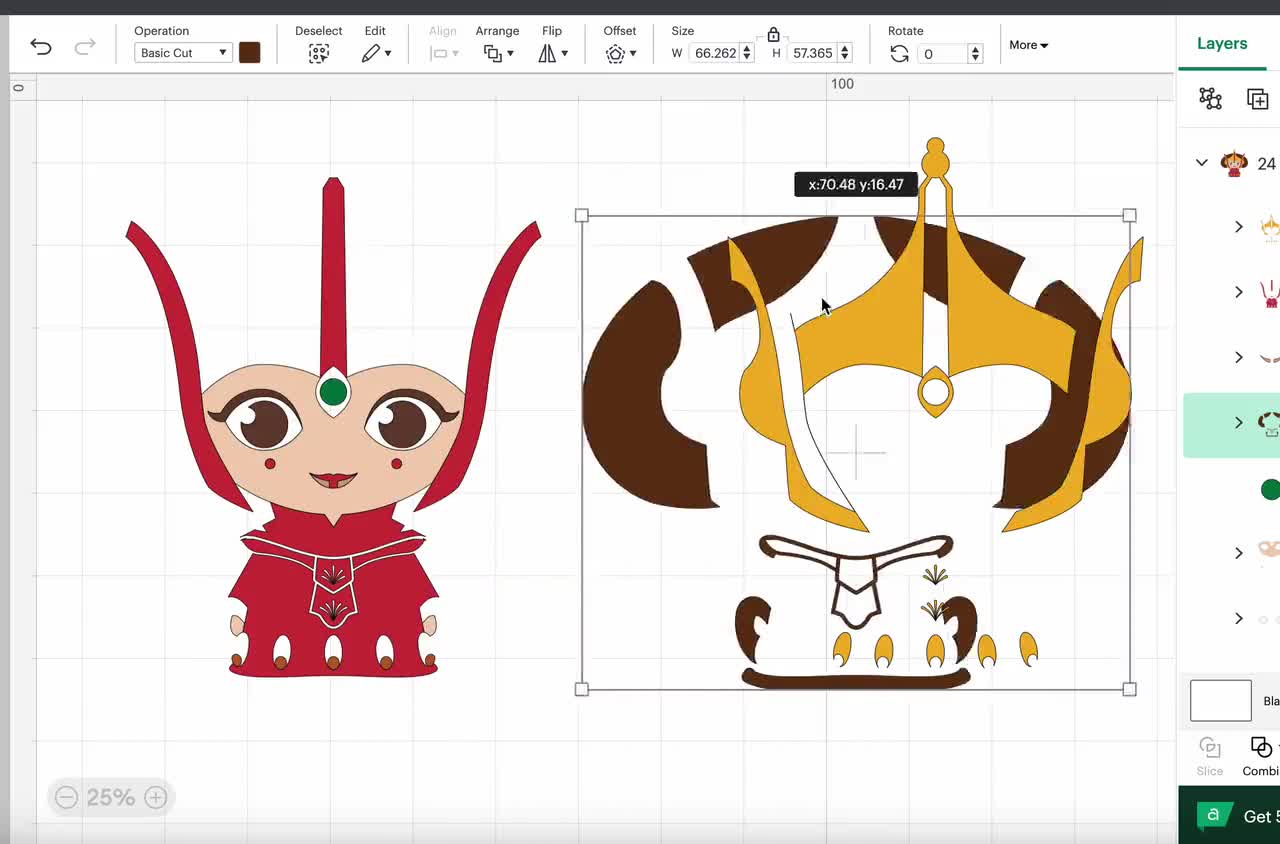
Task: Click the Width stepper arrows
Action: click(747, 53)
